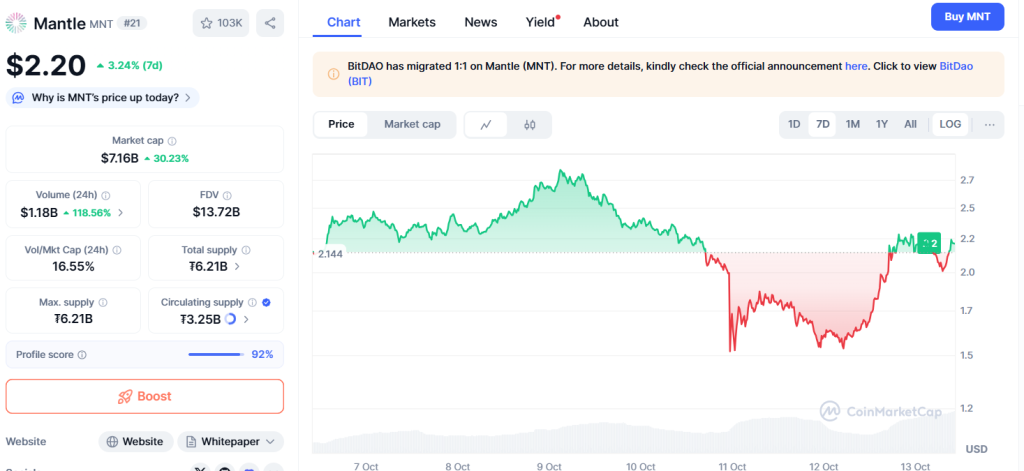Click the Market cap info icon
This screenshot has width=1024, height=471.
172,141
